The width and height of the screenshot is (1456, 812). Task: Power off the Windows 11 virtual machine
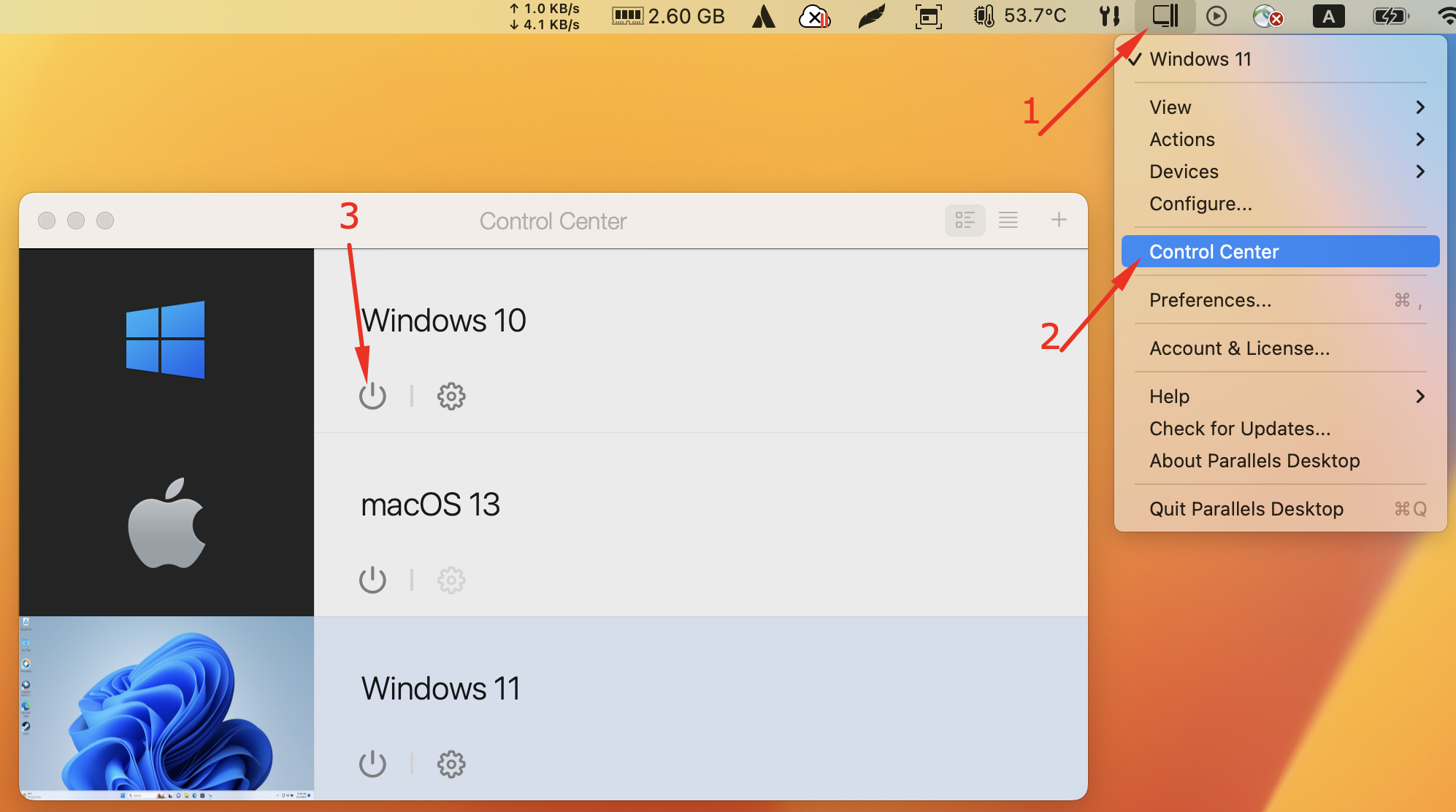pyautogui.click(x=372, y=764)
